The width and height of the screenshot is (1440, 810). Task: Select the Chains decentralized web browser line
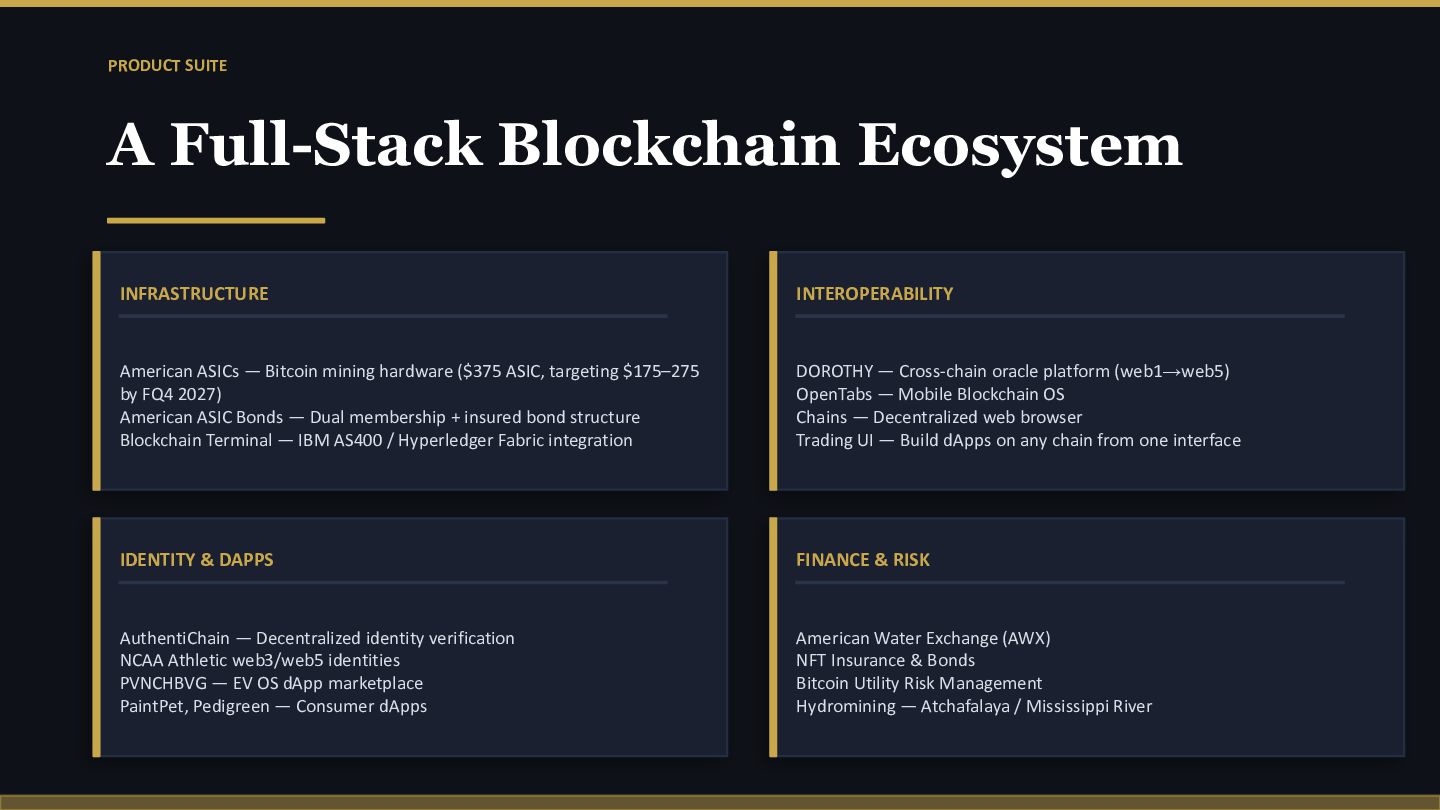pyautogui.click(x=938, y=418)
